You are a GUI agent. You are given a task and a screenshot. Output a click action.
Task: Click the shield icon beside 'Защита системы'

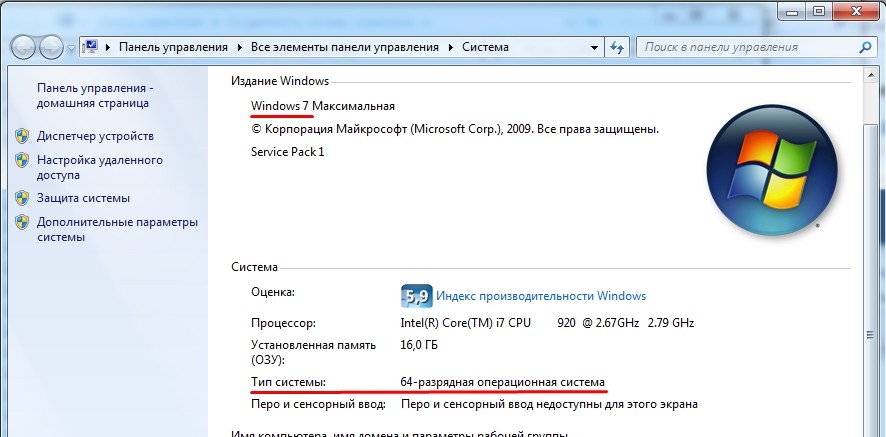pos(22,197)
